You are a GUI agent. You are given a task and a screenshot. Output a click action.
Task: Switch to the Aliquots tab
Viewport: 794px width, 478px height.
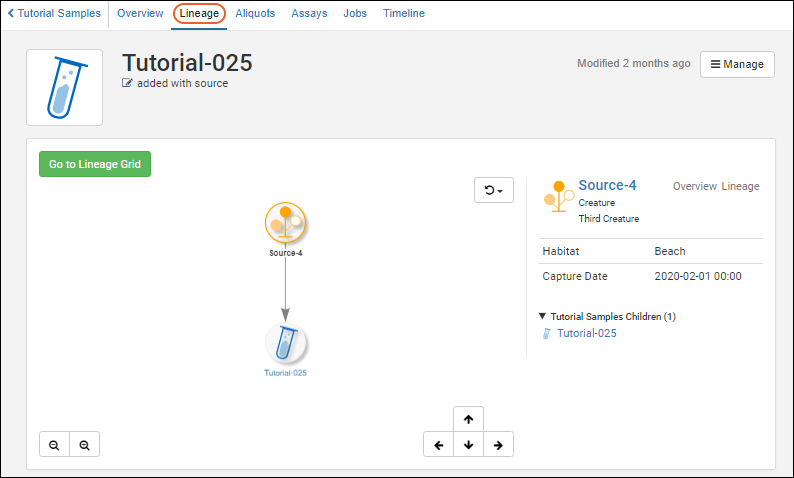click(255, 14)
